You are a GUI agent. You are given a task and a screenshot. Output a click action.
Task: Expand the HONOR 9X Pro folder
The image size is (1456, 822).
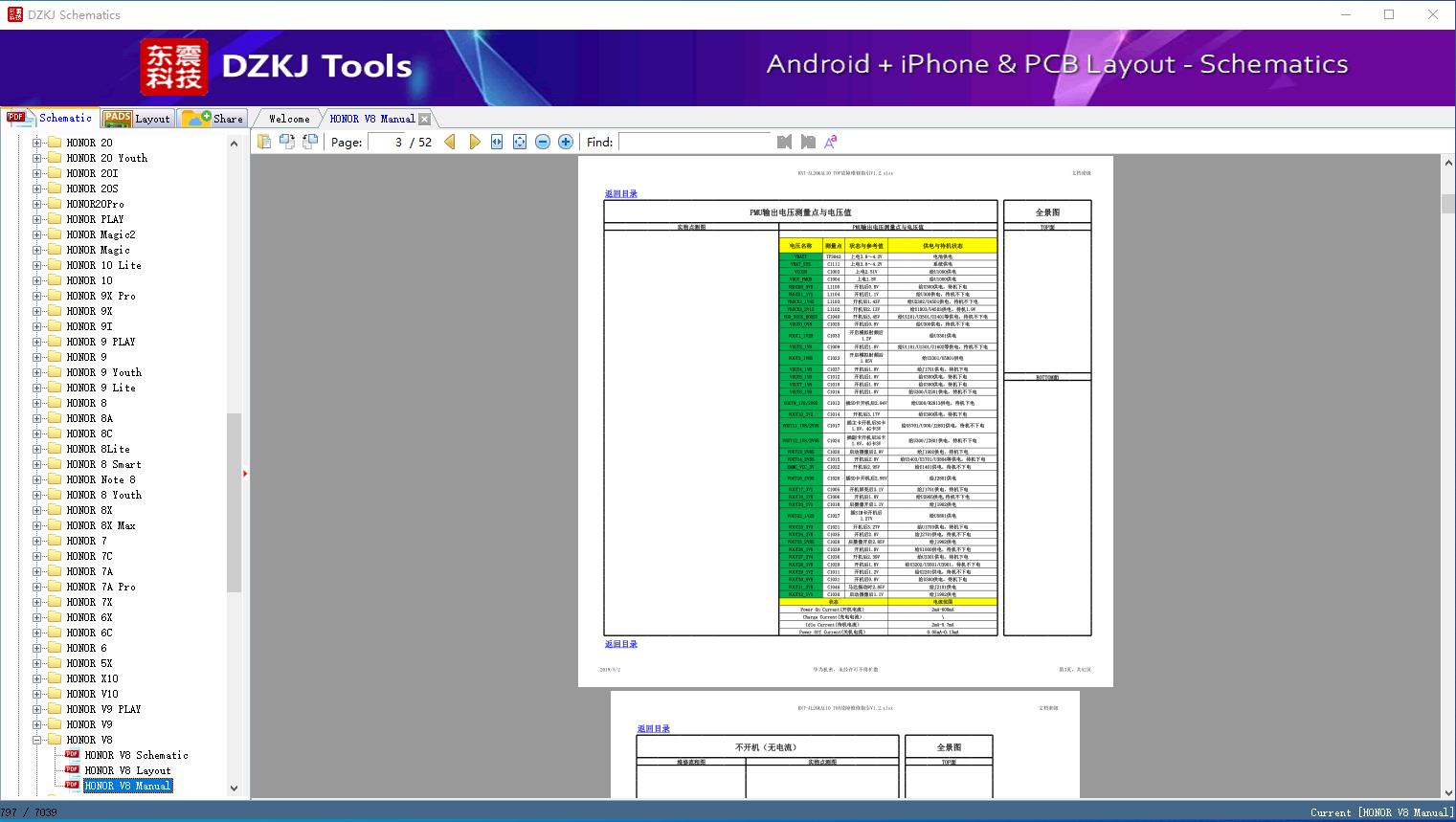pos(36,296)
